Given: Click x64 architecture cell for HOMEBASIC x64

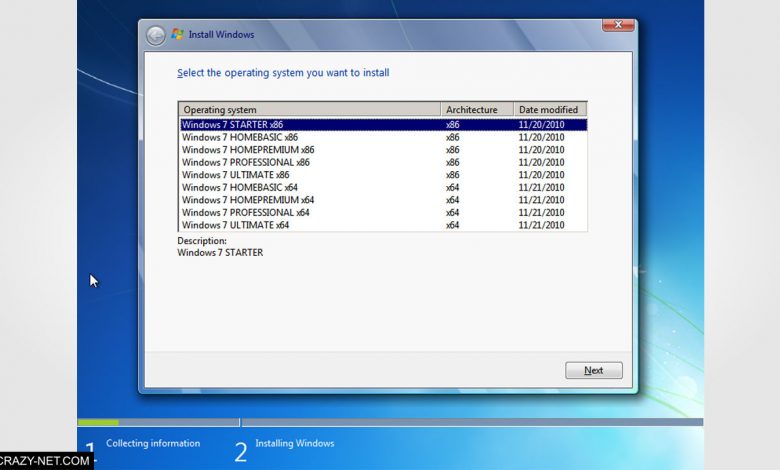Looking at the screenshot, I should (453, 188).
